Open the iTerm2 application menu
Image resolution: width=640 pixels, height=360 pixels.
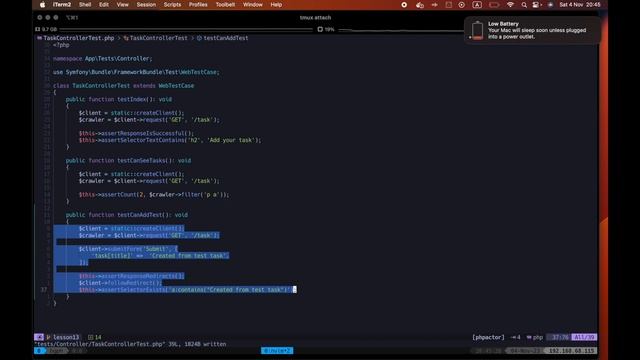62,5
